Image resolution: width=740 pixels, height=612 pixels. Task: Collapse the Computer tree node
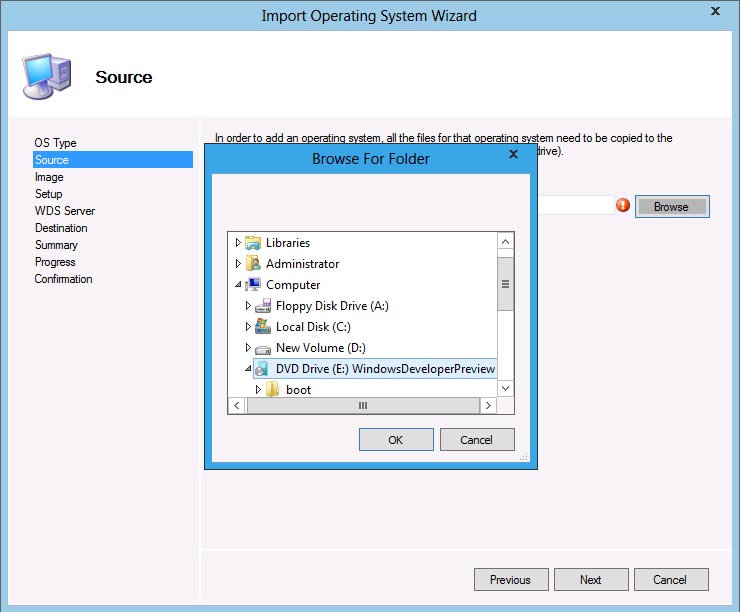[x=238, y=285]
